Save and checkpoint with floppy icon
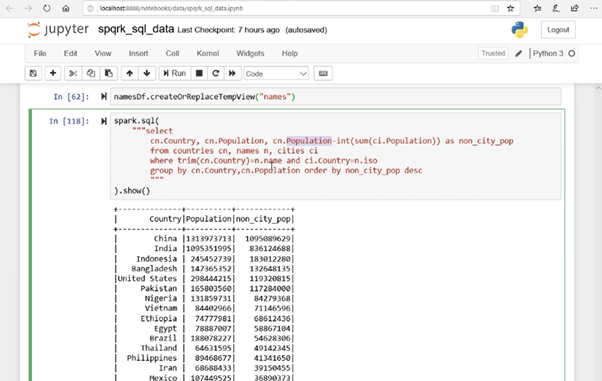This screenshot has height=381, width=602. (x=33, y=73)
